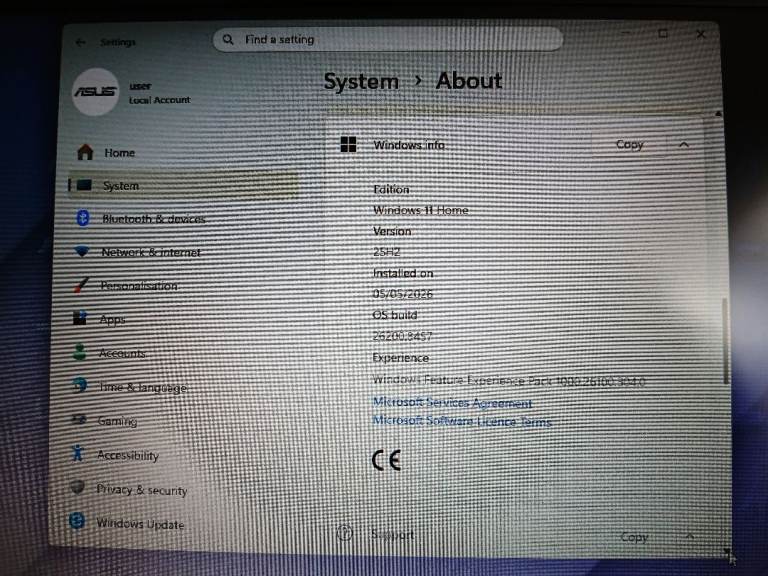
Task: Click the Gaming controller icon
Action: pyautogui.click(x=78, y=419)
